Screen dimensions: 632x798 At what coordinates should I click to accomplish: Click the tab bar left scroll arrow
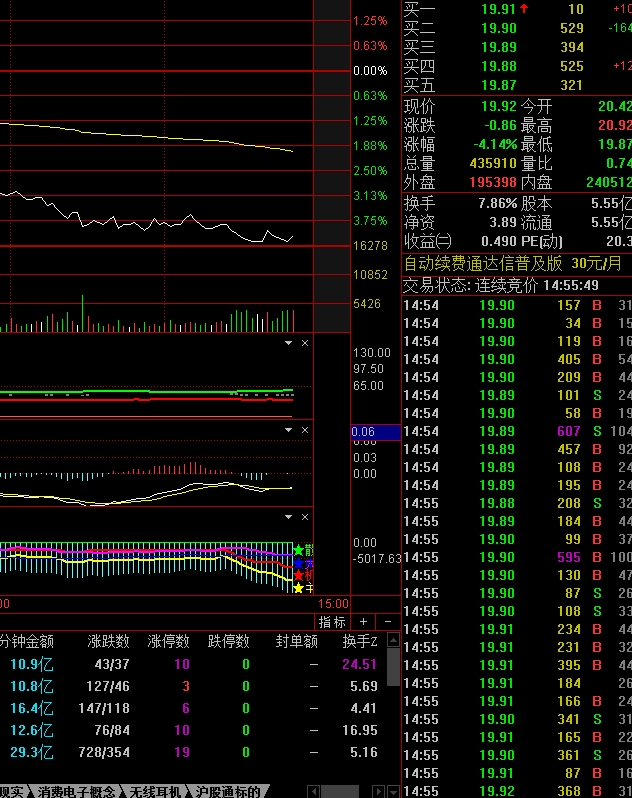(314, 792)
